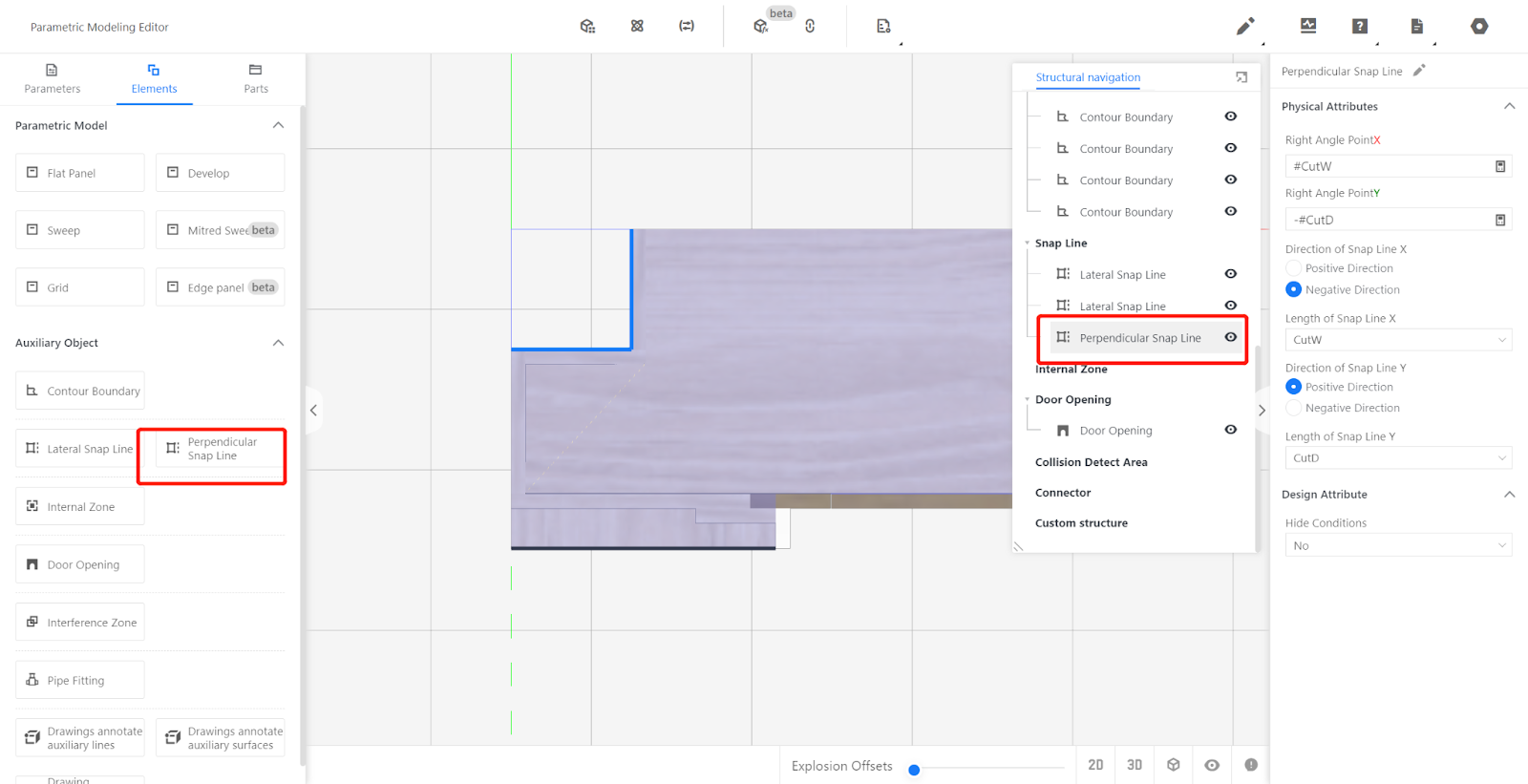Add a Flat Panel element
Screen dimensions: 1528x784
click(80, 173)
